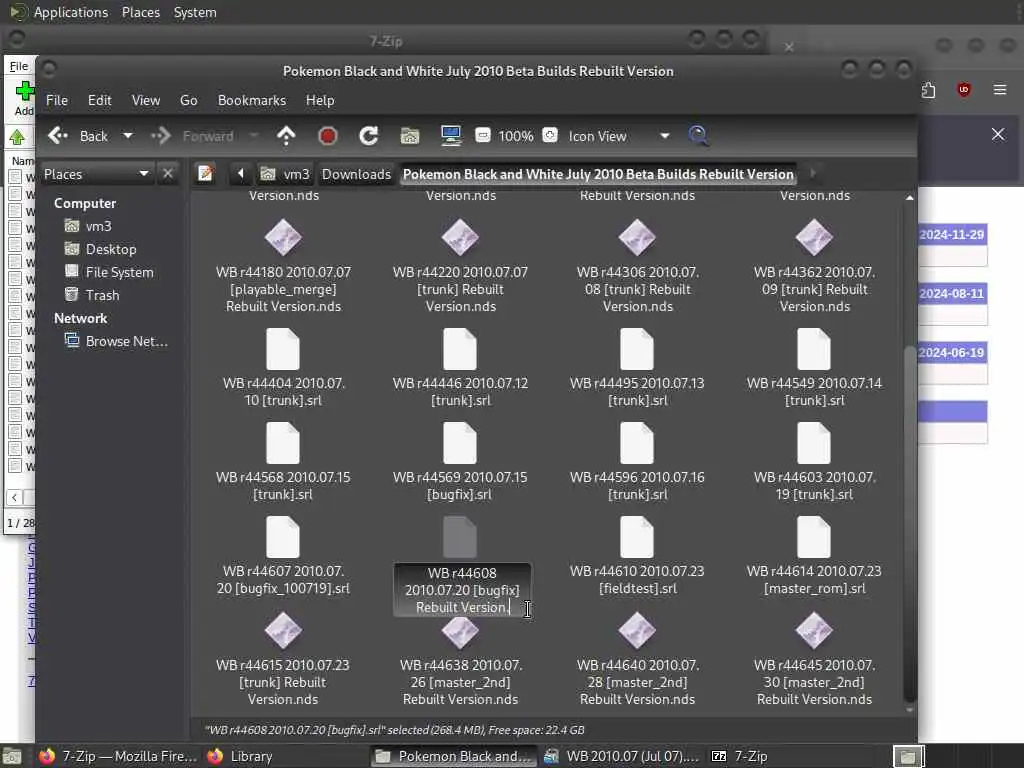Click the scrollbar up arrow in file list

[909, 197]
